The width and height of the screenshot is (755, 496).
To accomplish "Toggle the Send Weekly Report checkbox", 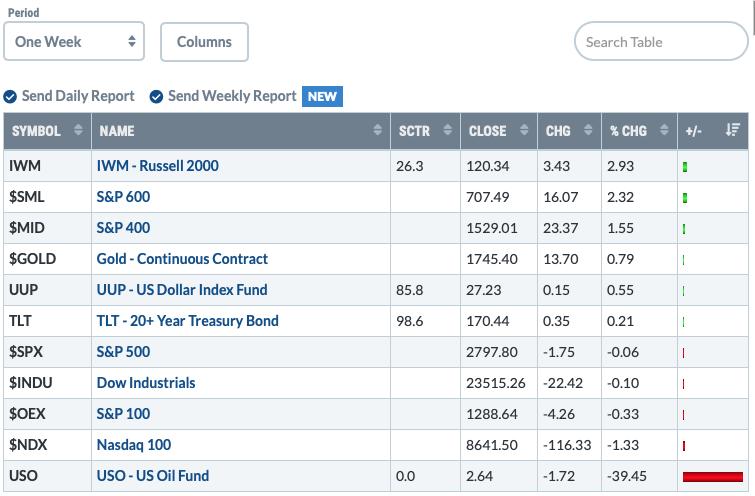I will [x=156, y=96].
